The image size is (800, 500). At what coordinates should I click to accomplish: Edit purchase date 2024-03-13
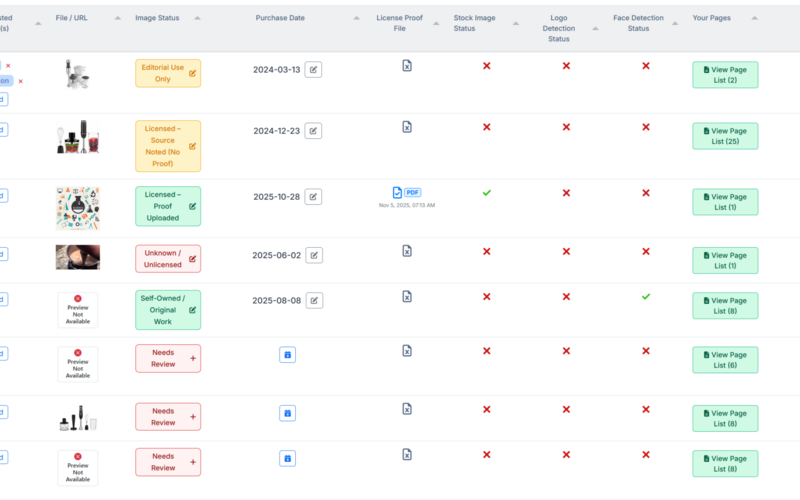[313, 69]
